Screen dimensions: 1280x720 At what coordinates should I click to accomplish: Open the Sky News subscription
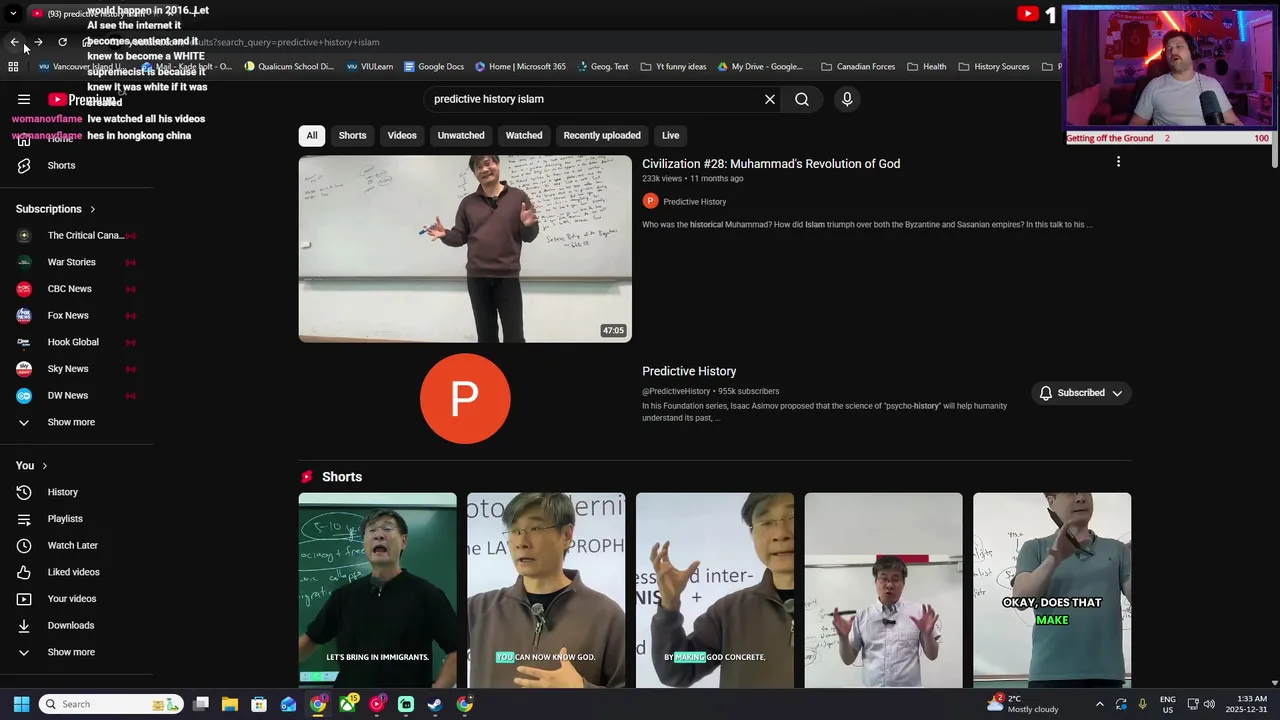coord(78,369)
